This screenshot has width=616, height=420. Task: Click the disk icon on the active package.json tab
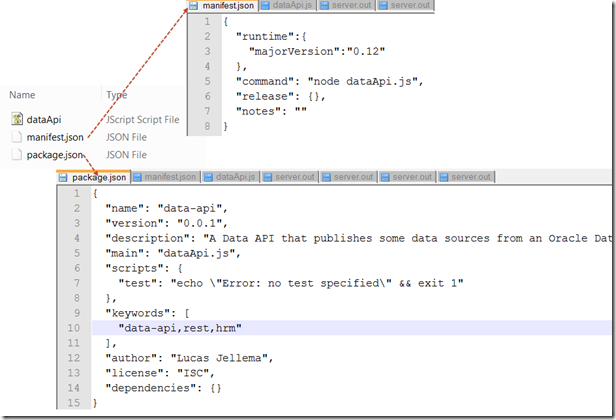63,178
